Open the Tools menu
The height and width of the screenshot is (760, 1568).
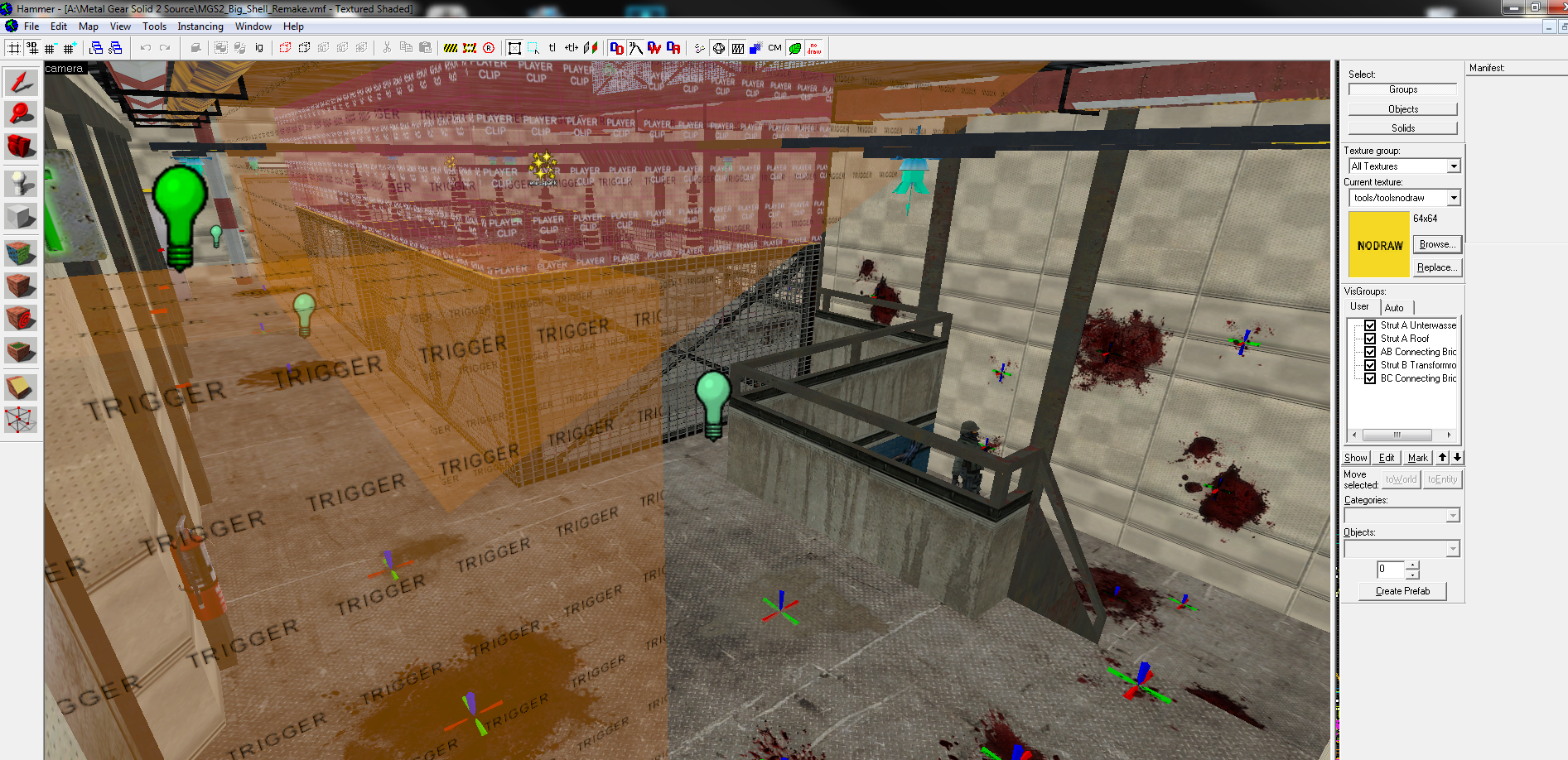click(x=154, y=26)
